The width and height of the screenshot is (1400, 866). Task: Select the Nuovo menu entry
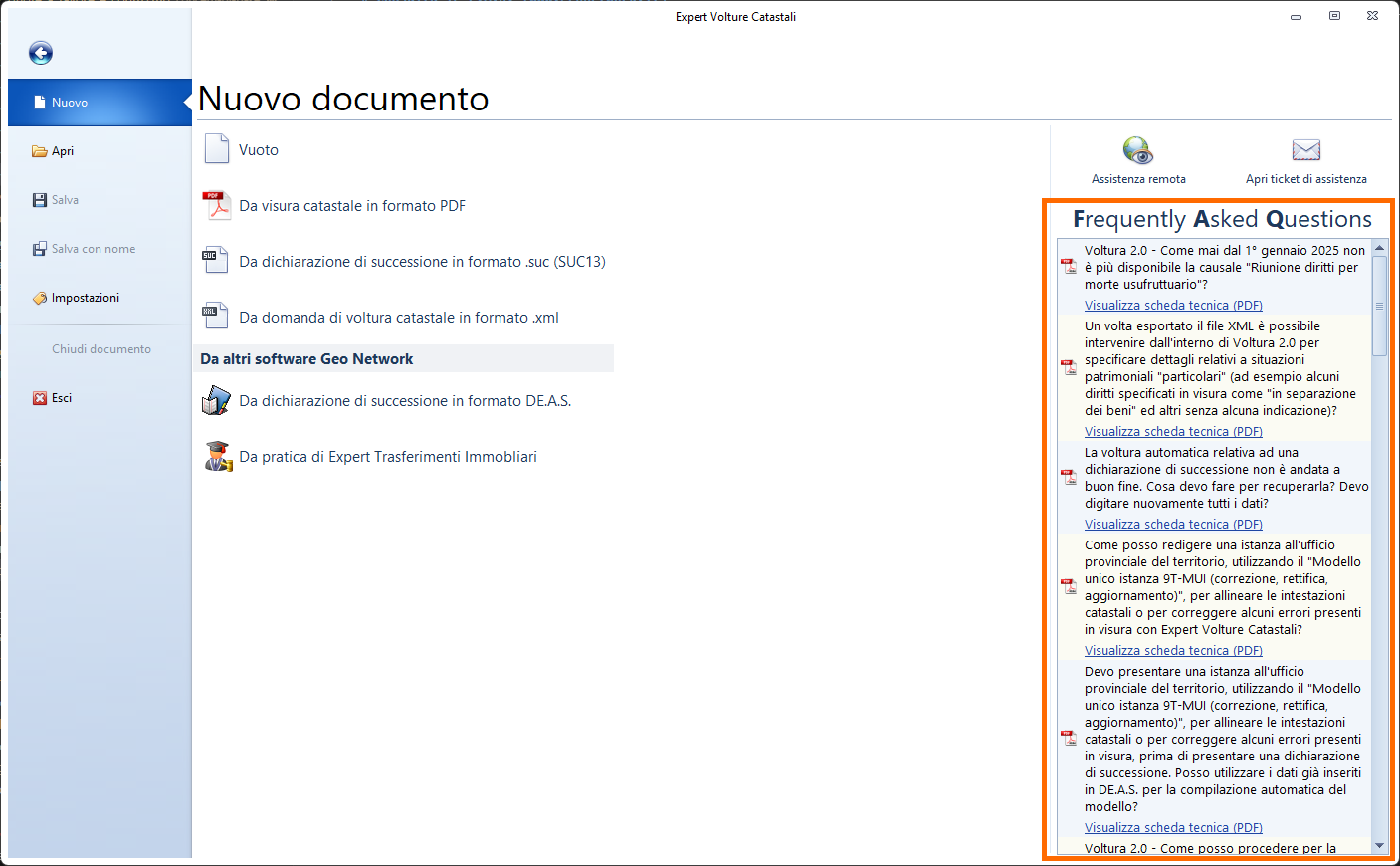[100, 103]
